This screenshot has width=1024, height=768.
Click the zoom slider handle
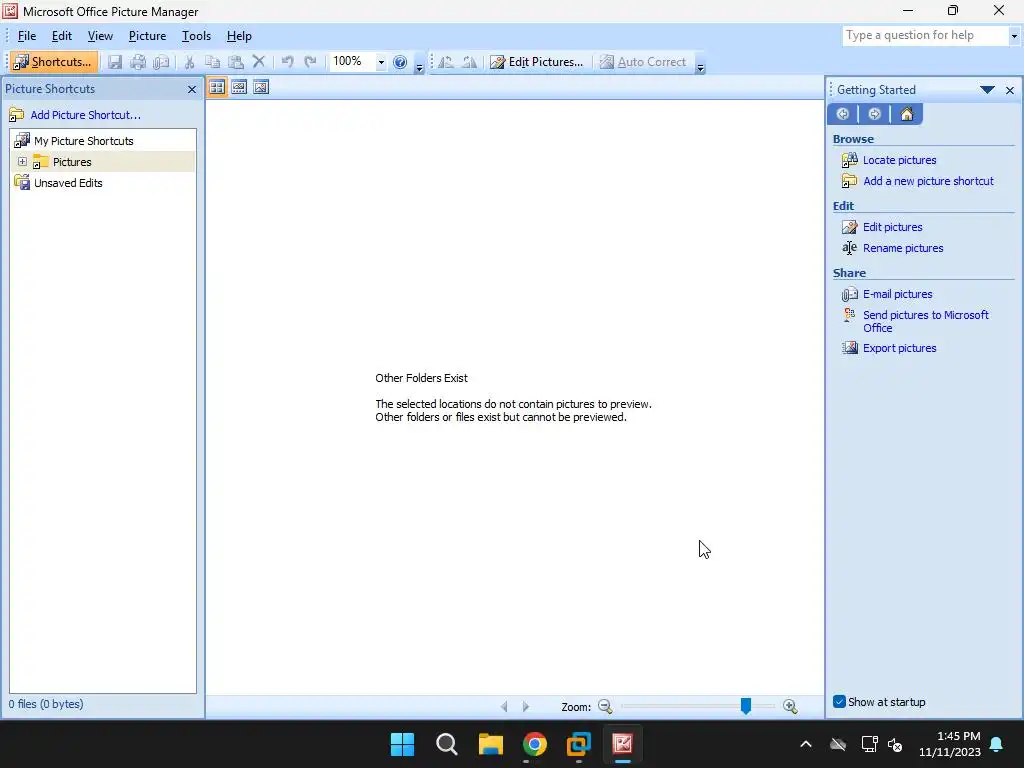tap(745, 705)
